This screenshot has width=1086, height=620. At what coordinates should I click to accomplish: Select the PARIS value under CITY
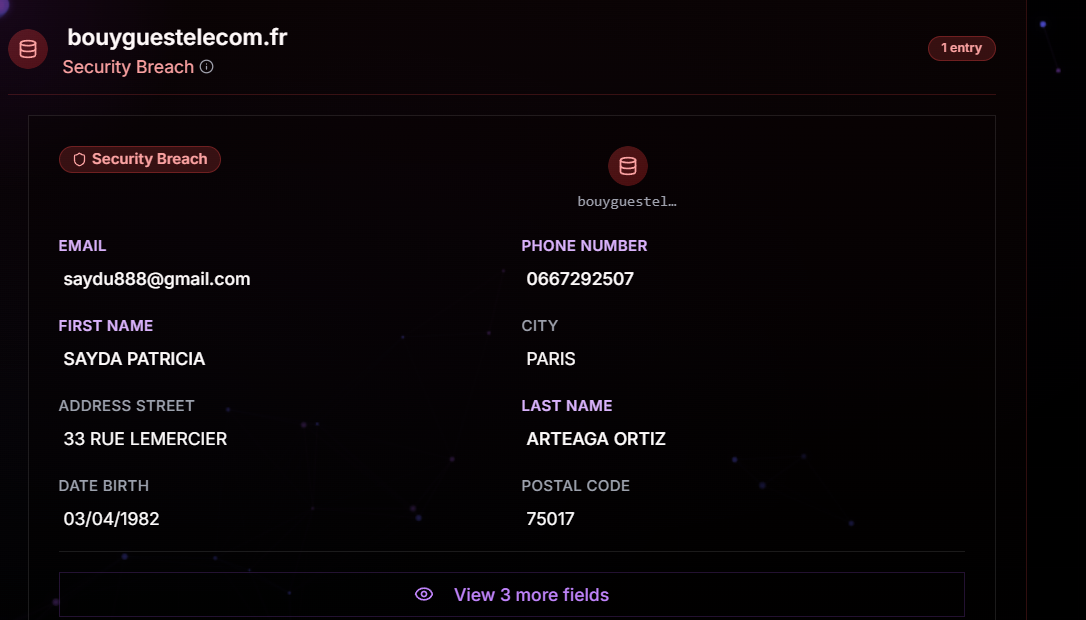[551, 359]
